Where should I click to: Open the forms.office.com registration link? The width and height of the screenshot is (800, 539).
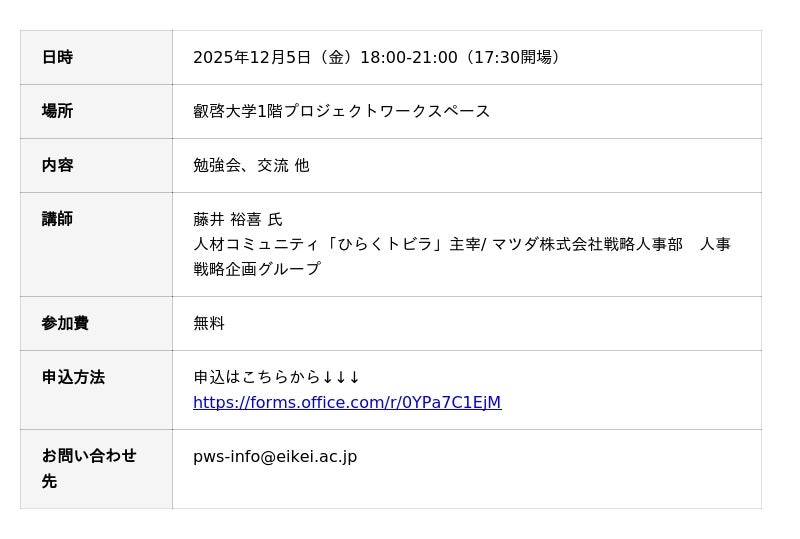(347, 403)
